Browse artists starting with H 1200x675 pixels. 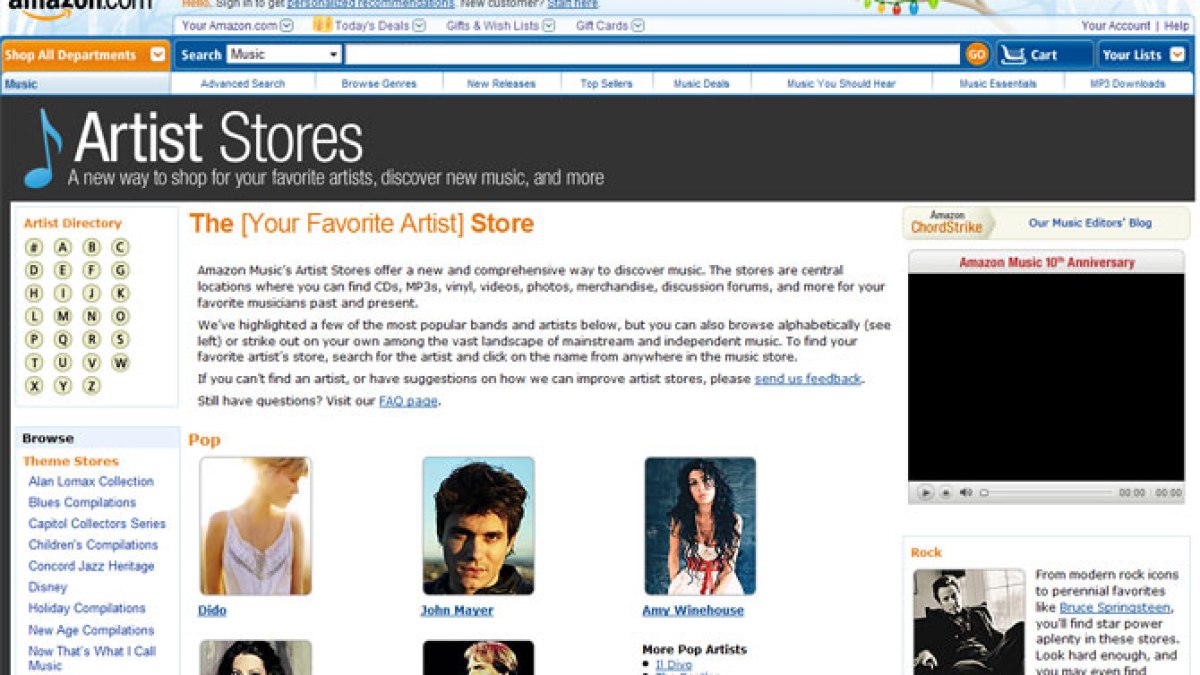click(34, 293)
